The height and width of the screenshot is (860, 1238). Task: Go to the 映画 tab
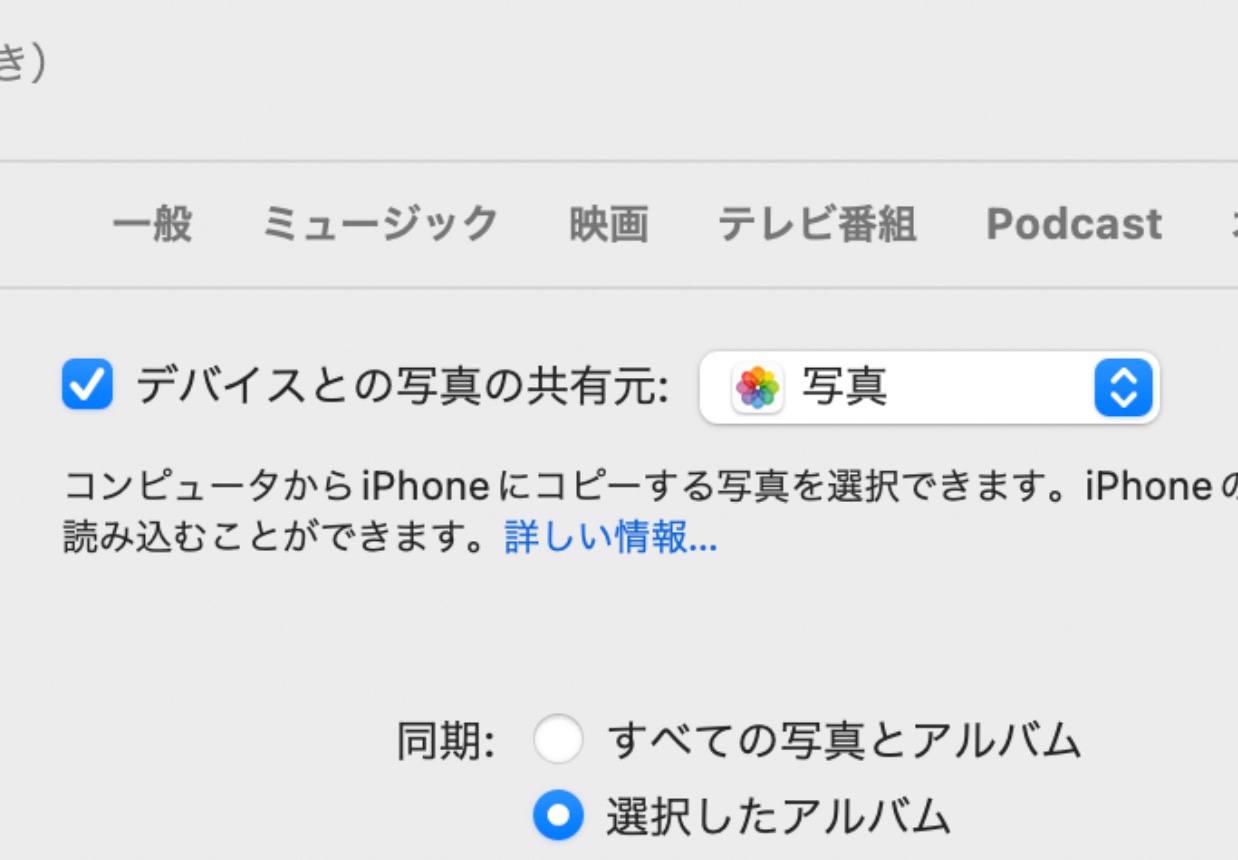coord(608,224)
